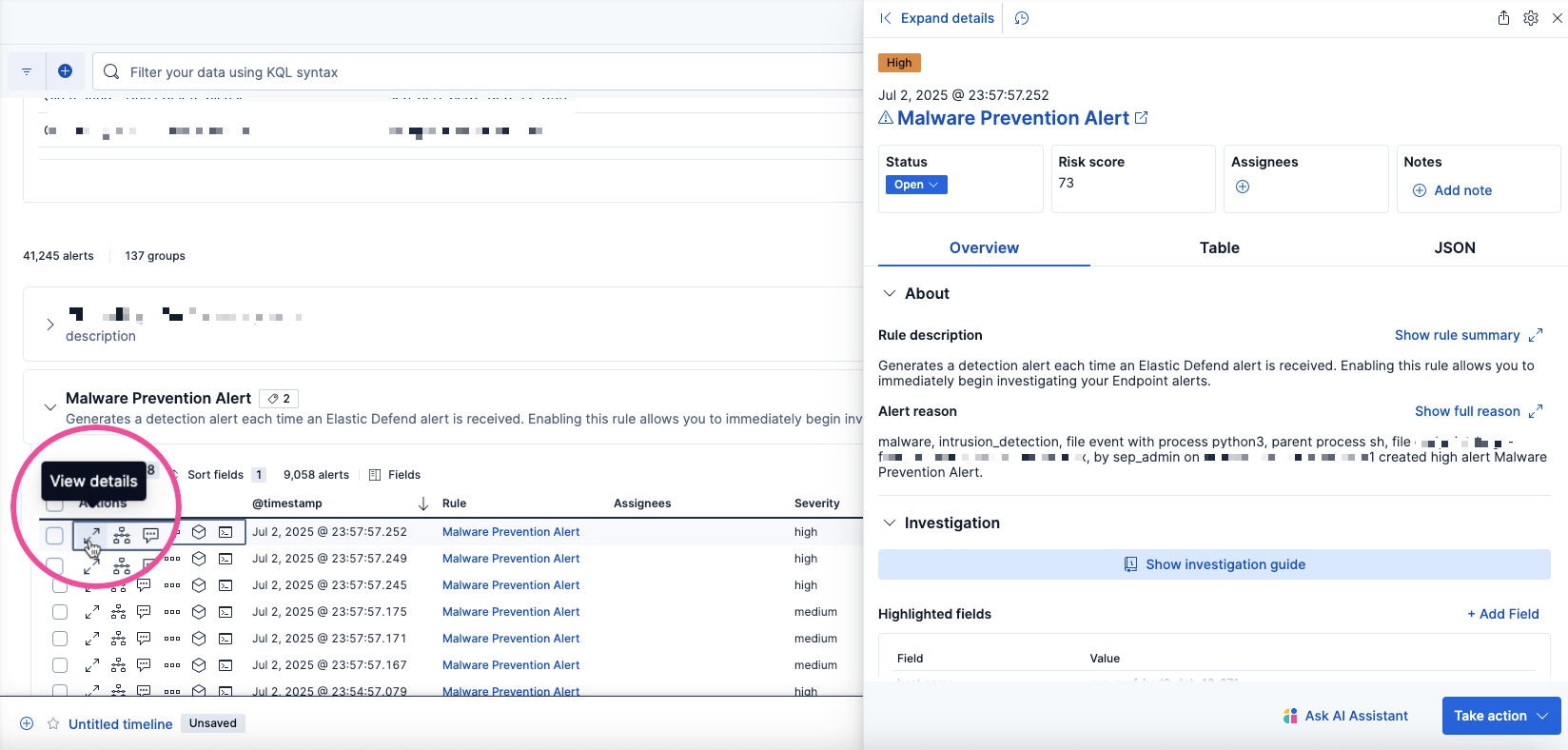The image size is (1568, 750).
Task: Click session view terminal icon on 23:57:57.245 row
Action: [x=225, y=585]
